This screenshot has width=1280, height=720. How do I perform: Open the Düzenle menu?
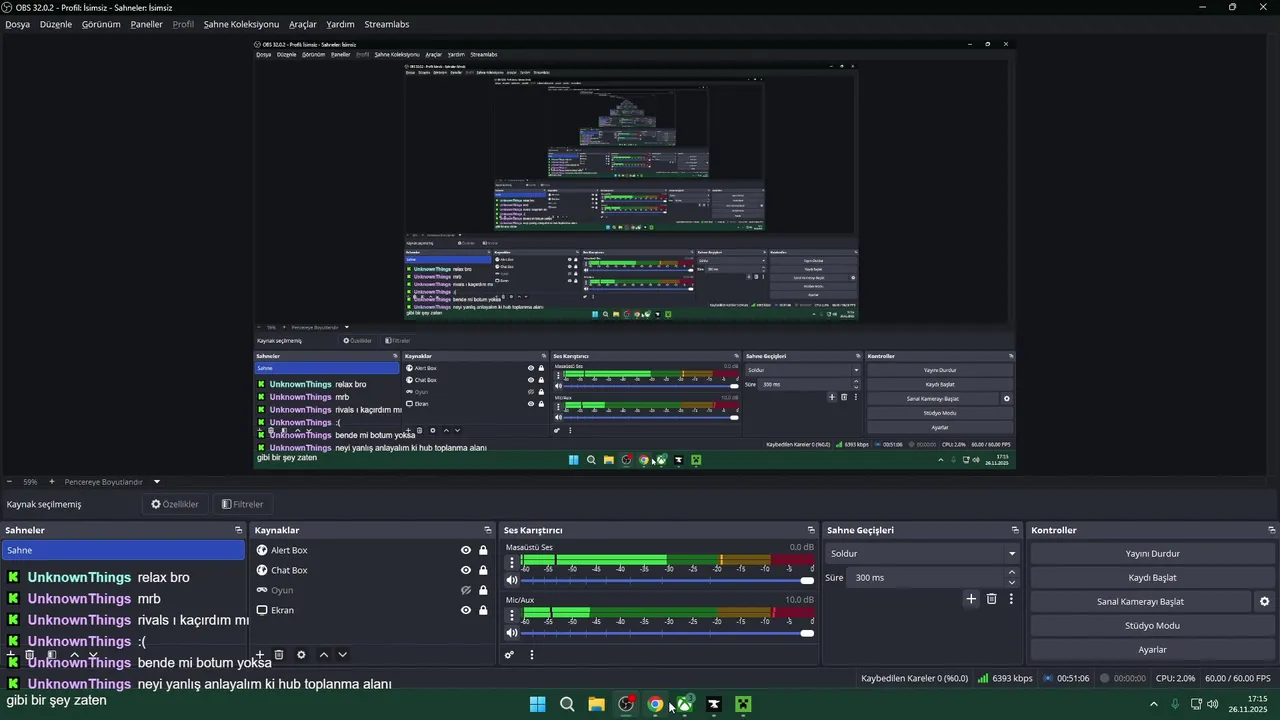click(56, 24)
